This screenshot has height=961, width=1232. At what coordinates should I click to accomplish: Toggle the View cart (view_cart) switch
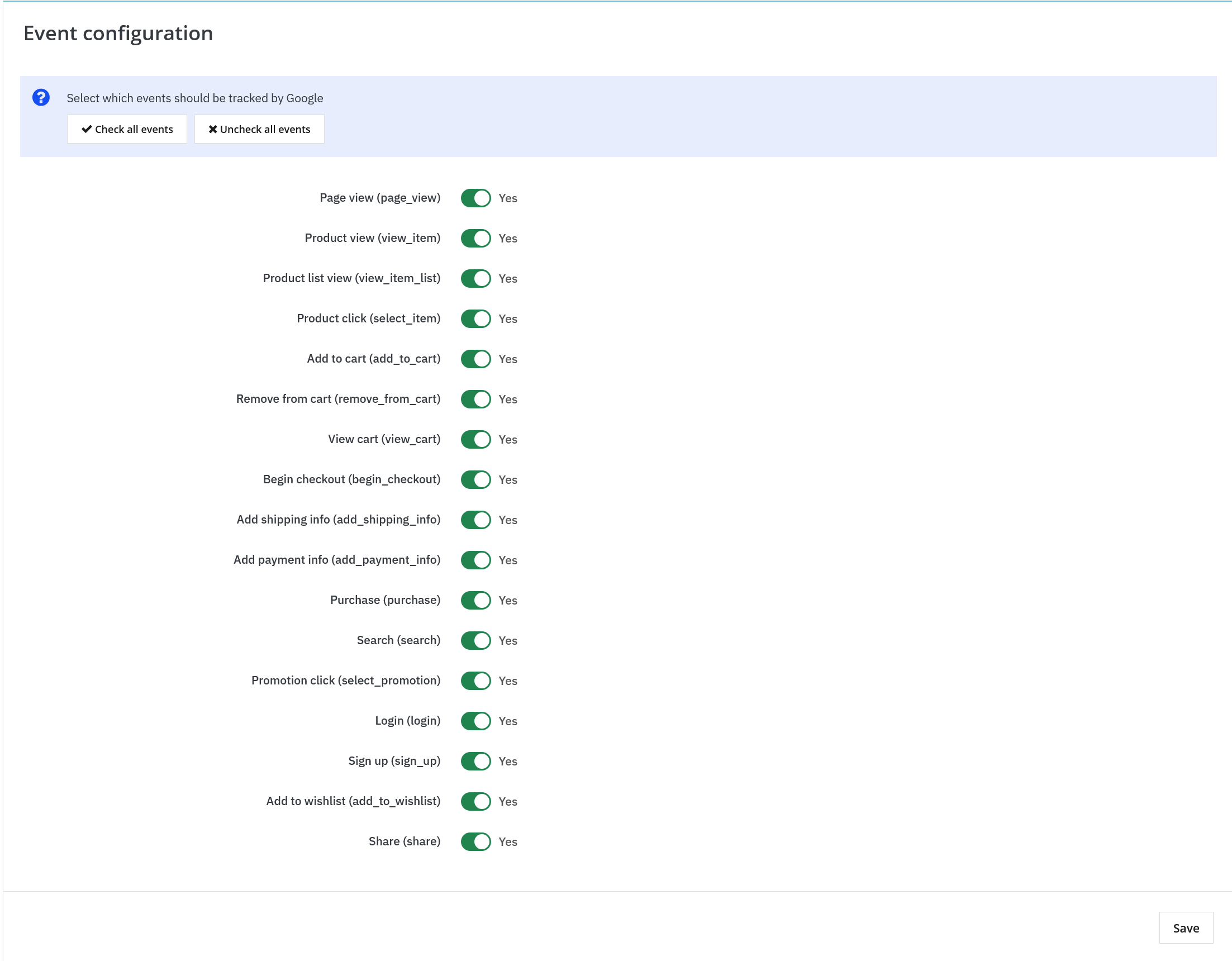(475, 439)
